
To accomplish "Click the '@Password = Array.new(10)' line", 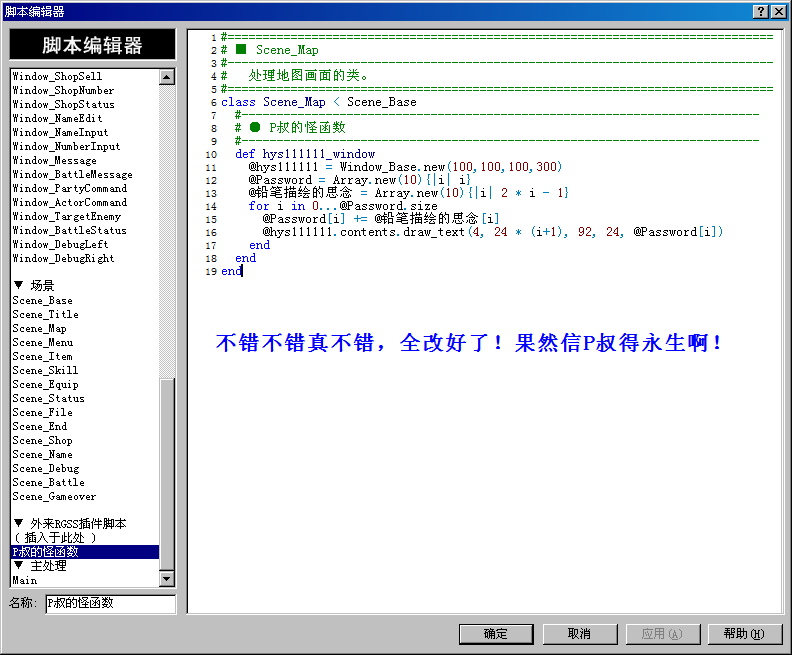I will tap(360, 180).
